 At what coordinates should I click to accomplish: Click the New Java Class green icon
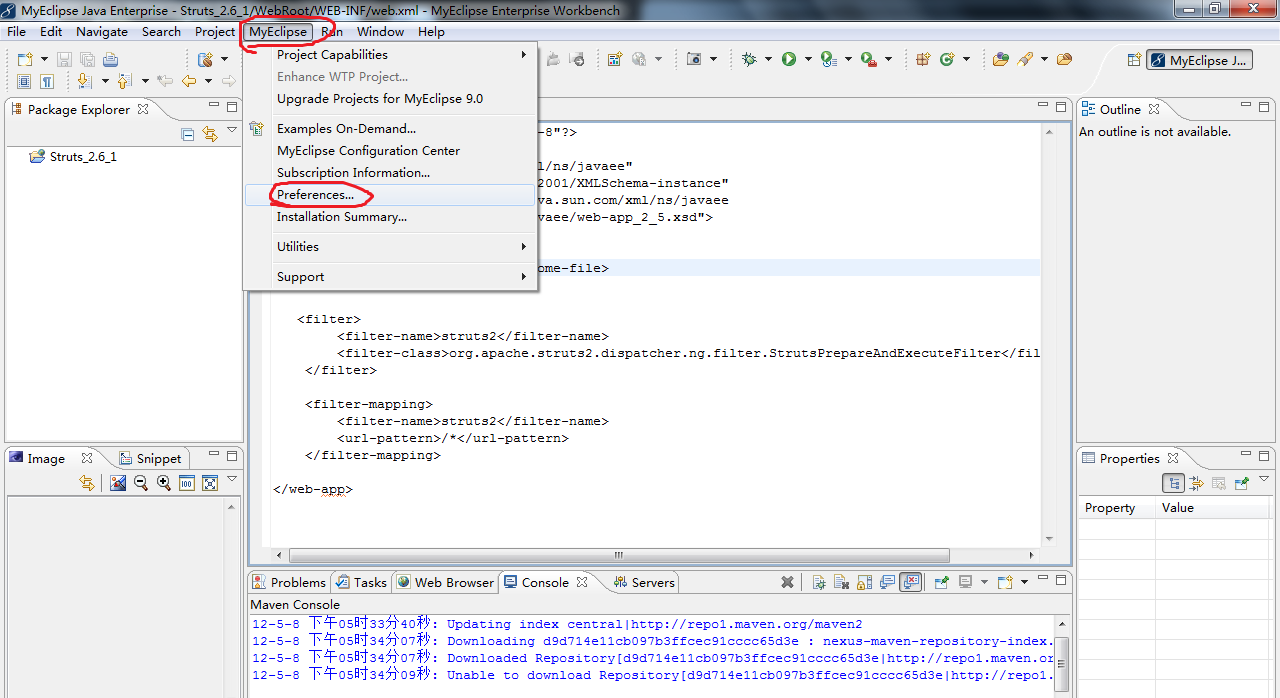[x=946, y=60]
